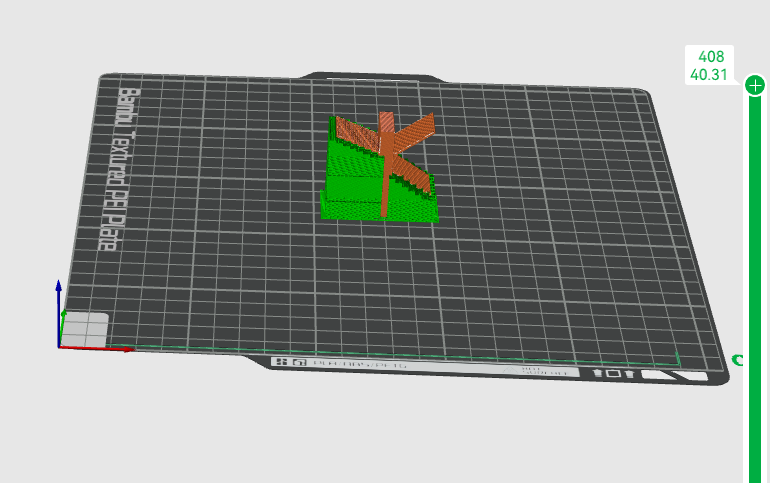This screenshot has height=483, width=770.
Task: Click the layer value label showing 408
Action: pos(711,56)
